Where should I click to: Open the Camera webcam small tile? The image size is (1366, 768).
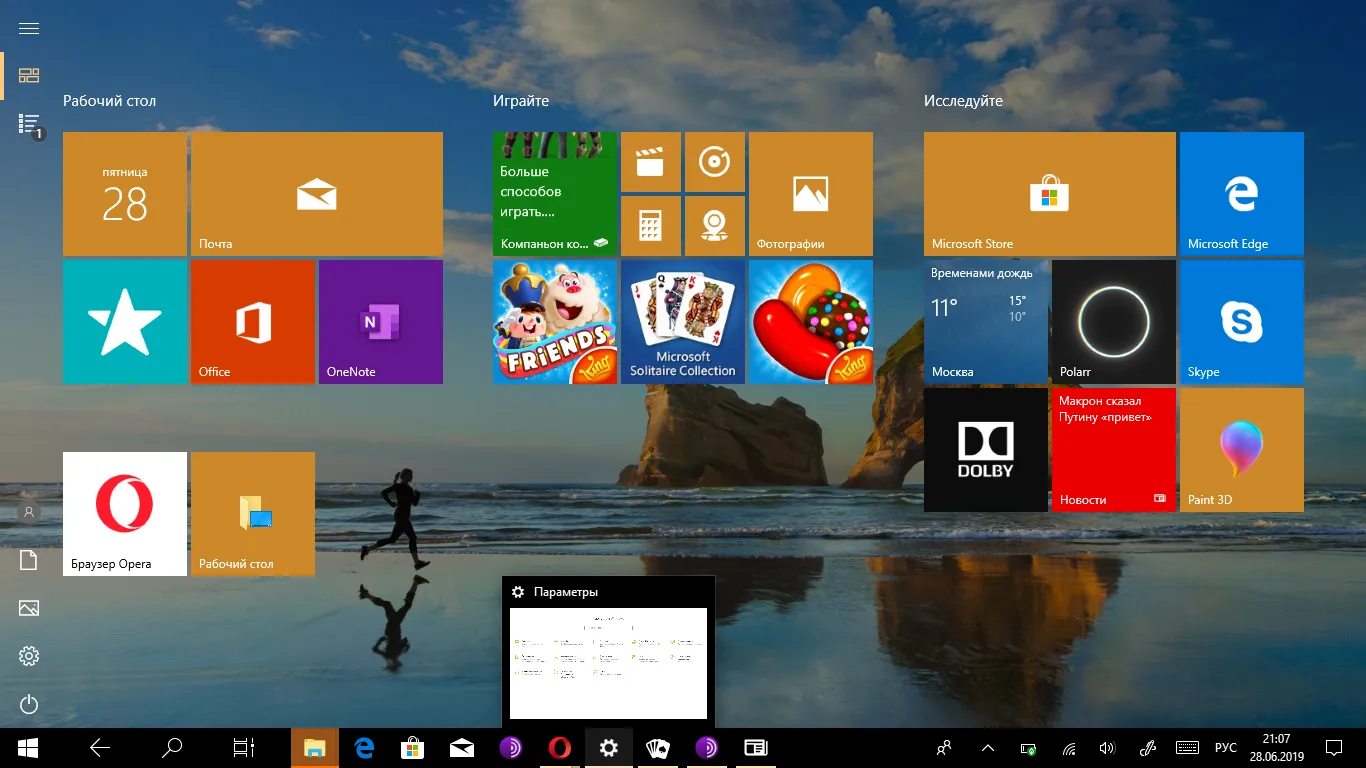715,226
